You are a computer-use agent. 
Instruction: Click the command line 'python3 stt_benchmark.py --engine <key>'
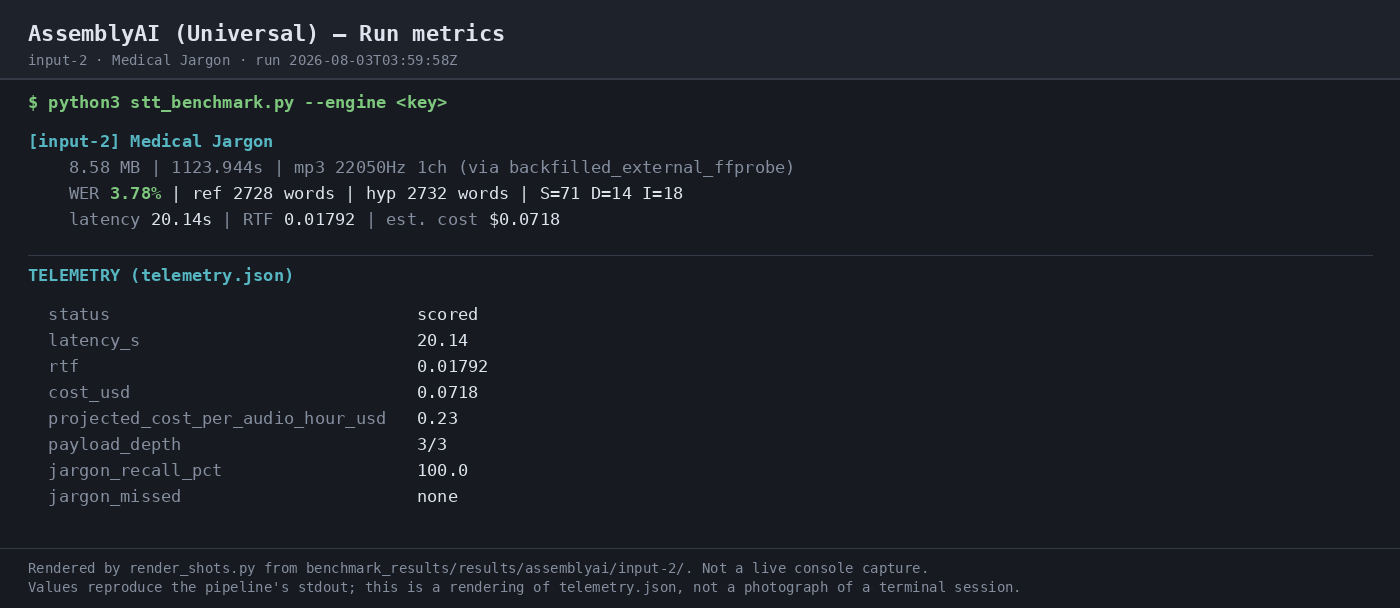(247, 103)
